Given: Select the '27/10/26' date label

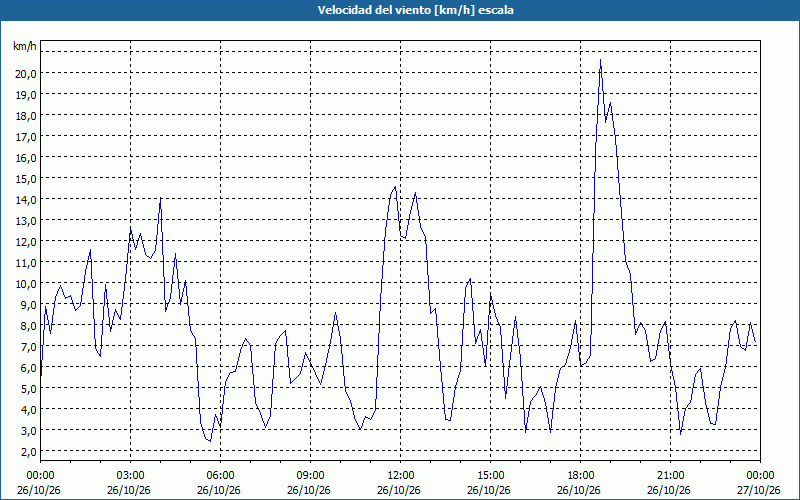Looking at the screenshot, I should click(759, 490).
